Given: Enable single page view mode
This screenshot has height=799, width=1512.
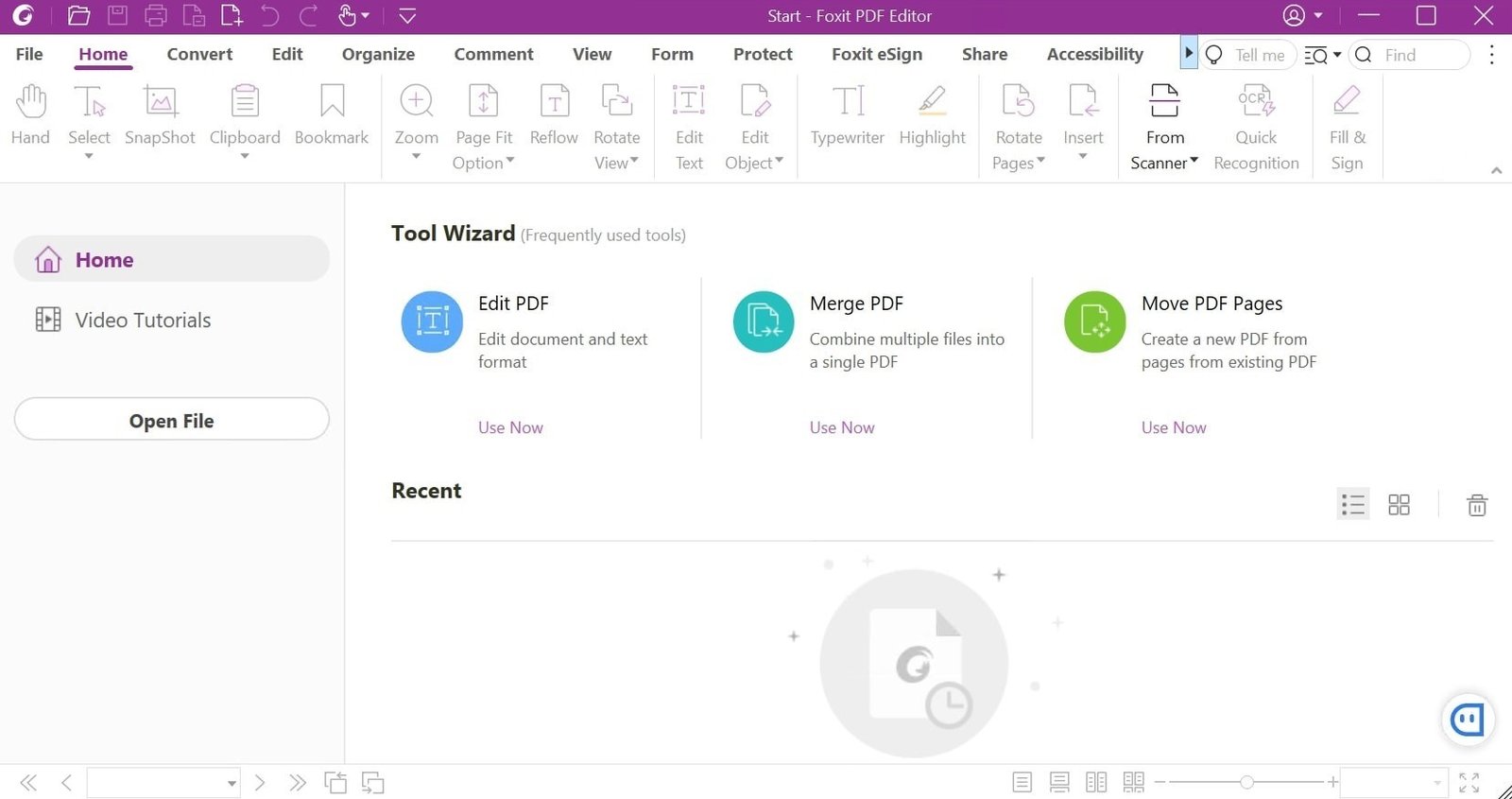Looking at the screenshot, I should pos(1022,783).
